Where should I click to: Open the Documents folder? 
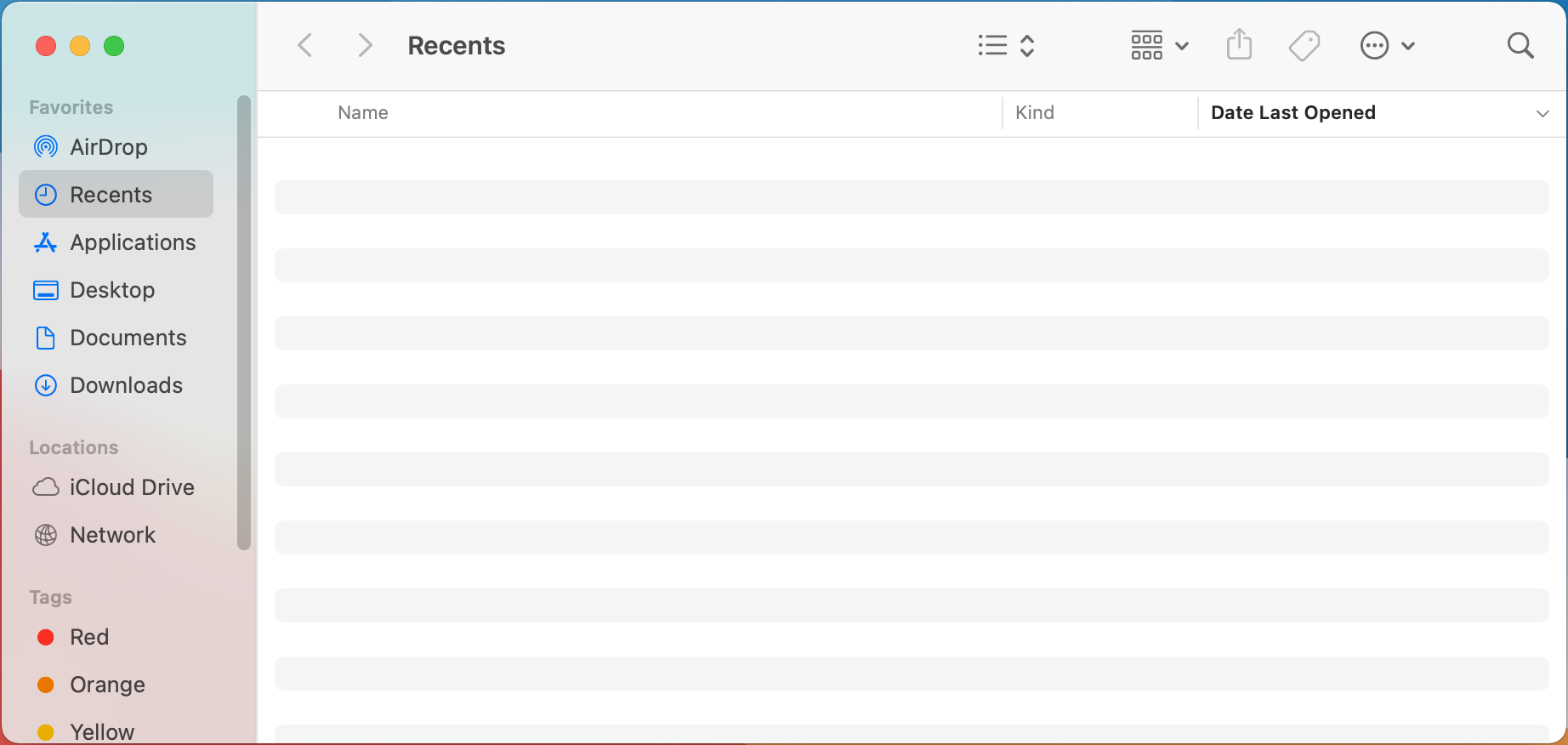click(128, 338)
